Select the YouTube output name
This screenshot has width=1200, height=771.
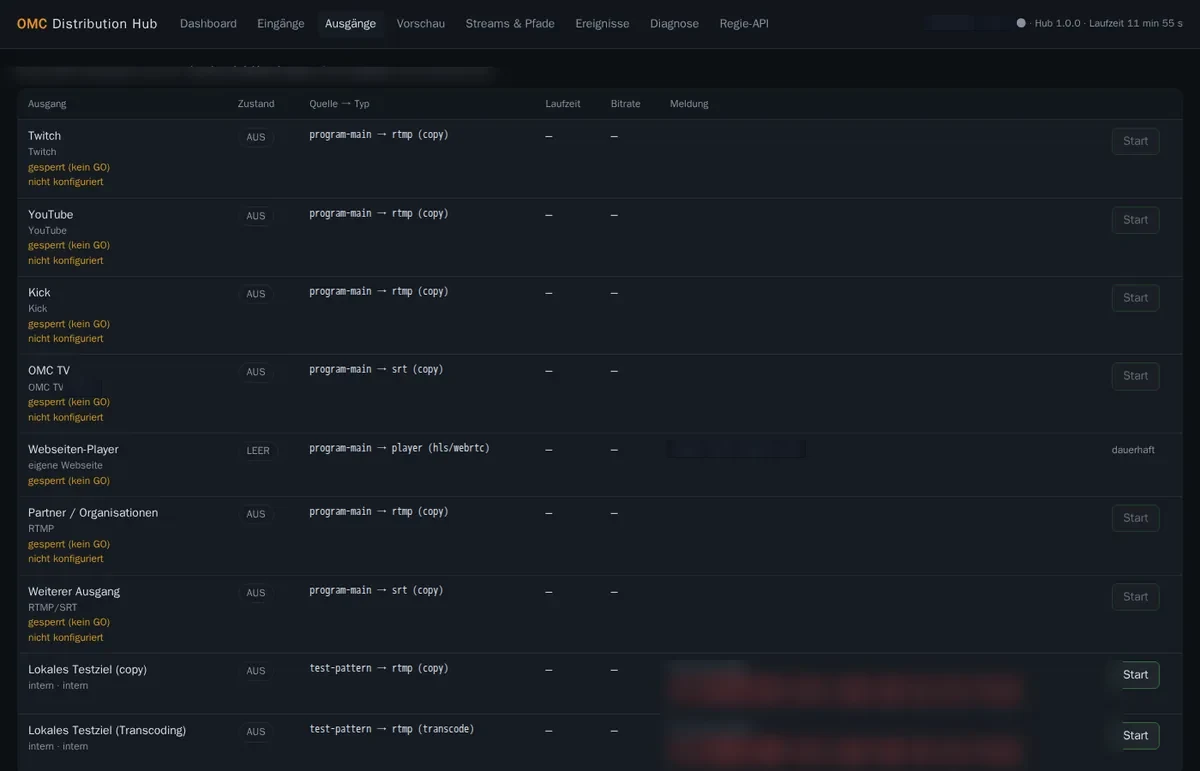(x=50, y=215)
